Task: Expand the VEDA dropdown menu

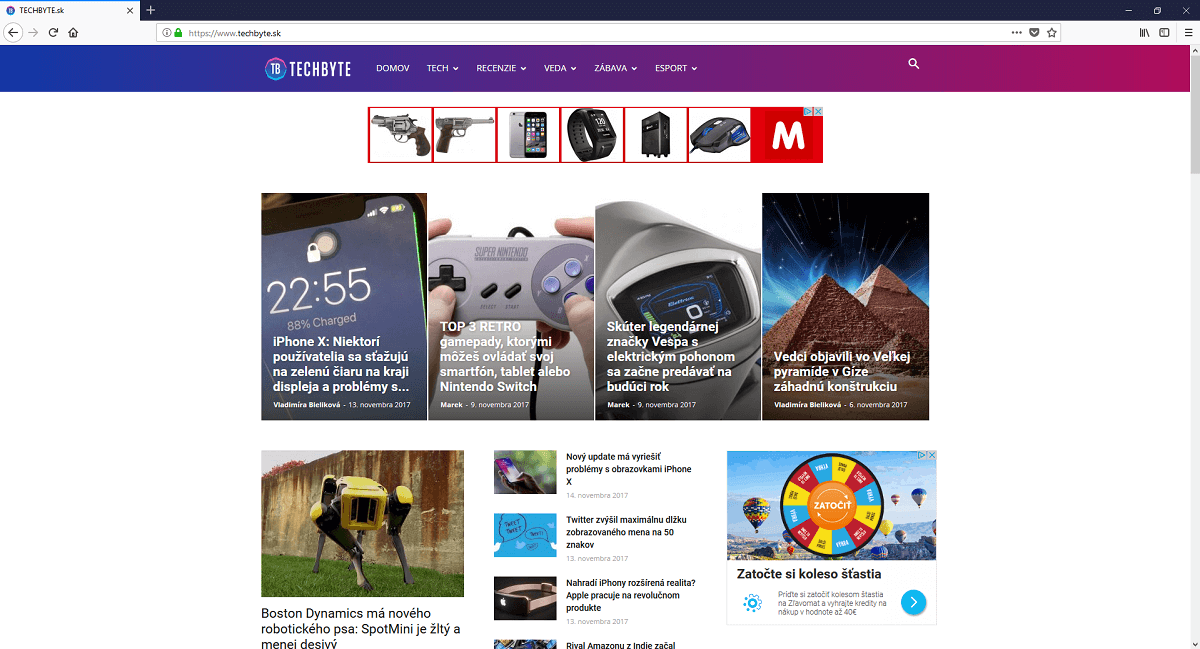Action: [x=560, y=68]
